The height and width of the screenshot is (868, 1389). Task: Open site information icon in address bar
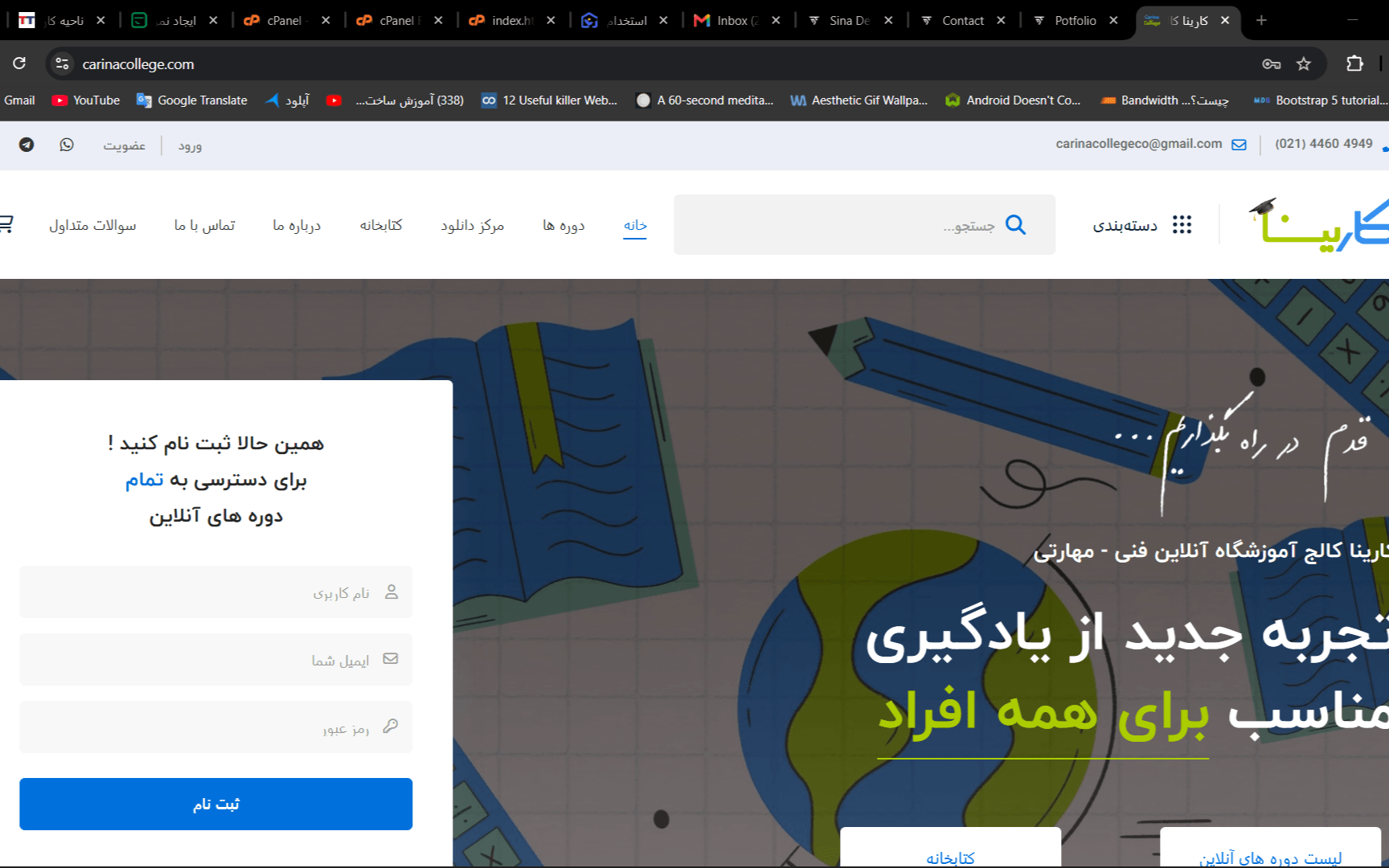62,63
